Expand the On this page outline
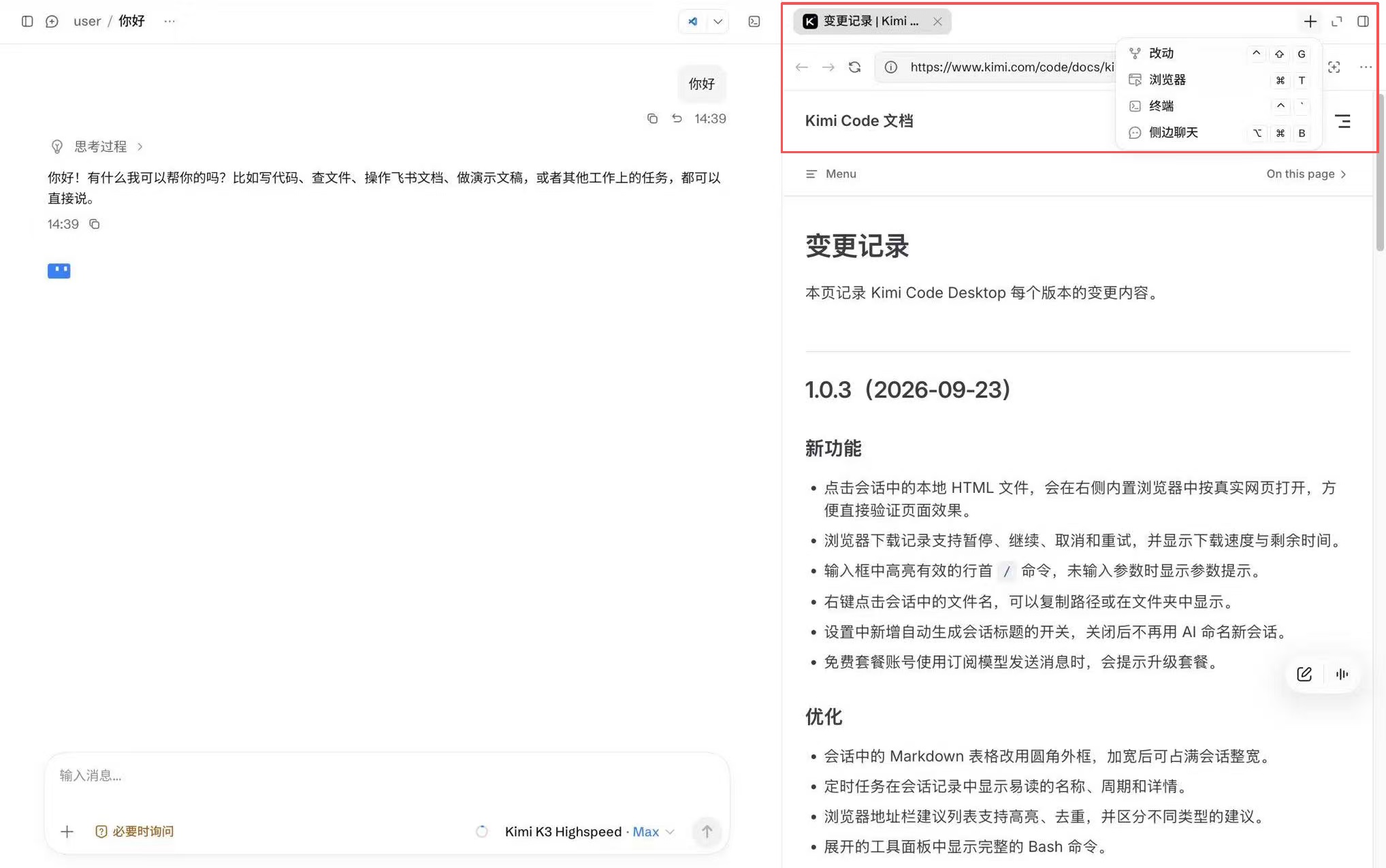 [1306, 174]
